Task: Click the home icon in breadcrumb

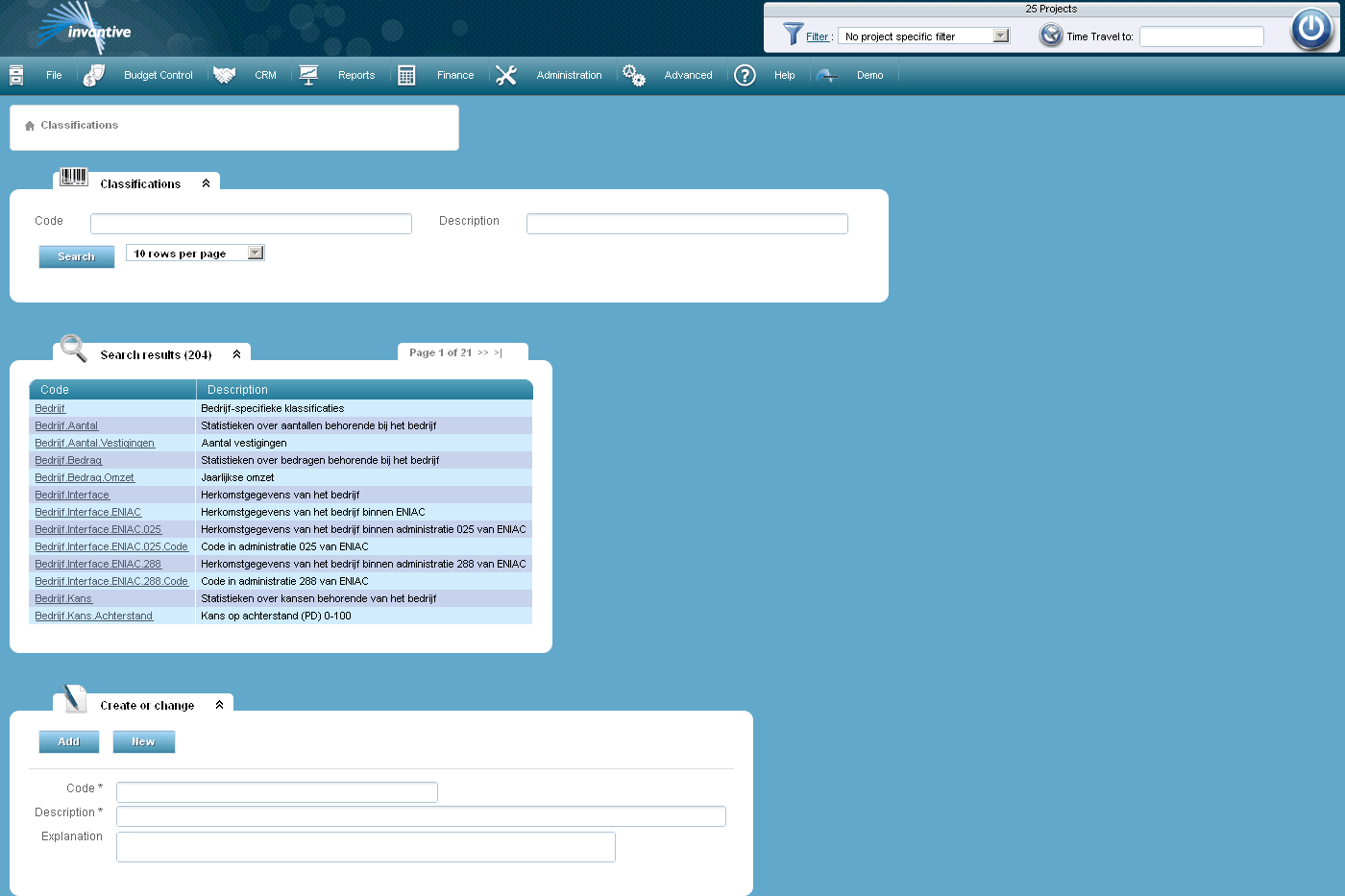Action: coord(30,126)
